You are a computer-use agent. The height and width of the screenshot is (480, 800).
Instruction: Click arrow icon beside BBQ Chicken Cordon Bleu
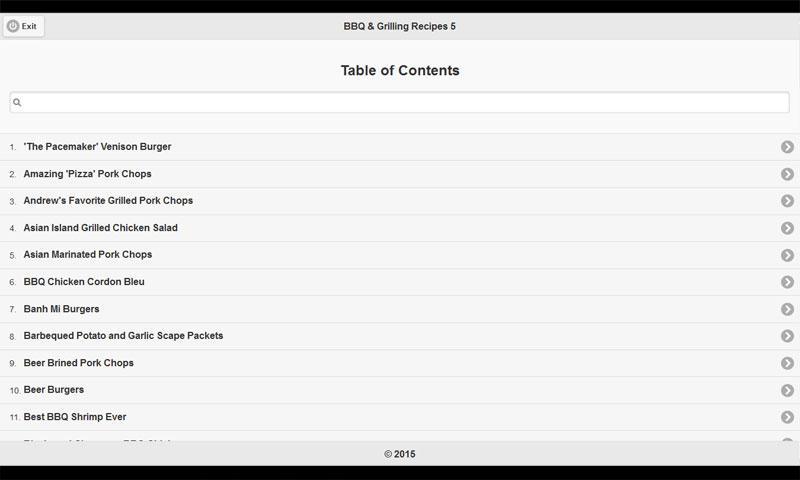coord(787,282)
